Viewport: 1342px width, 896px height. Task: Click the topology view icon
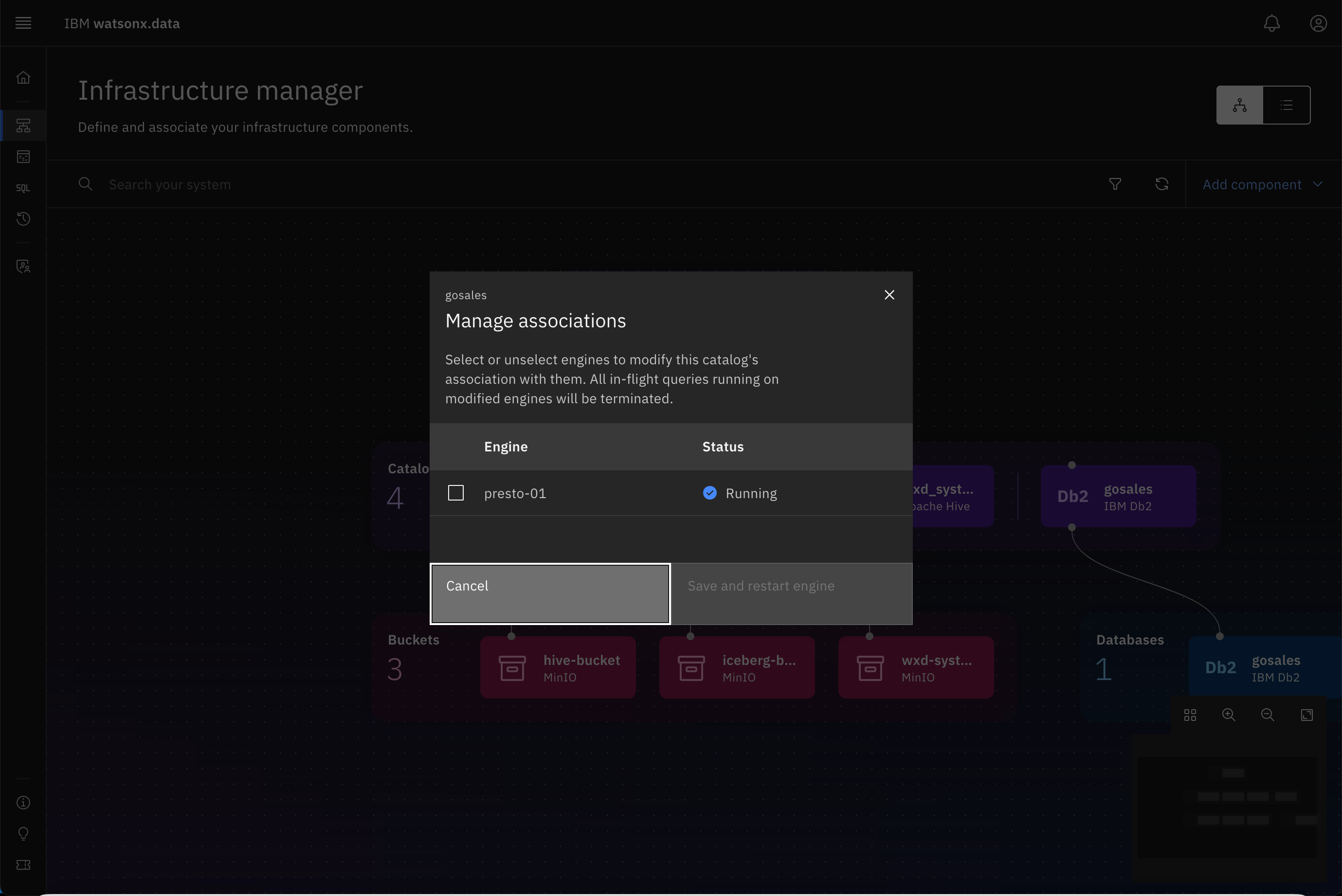pos(1240,104)
